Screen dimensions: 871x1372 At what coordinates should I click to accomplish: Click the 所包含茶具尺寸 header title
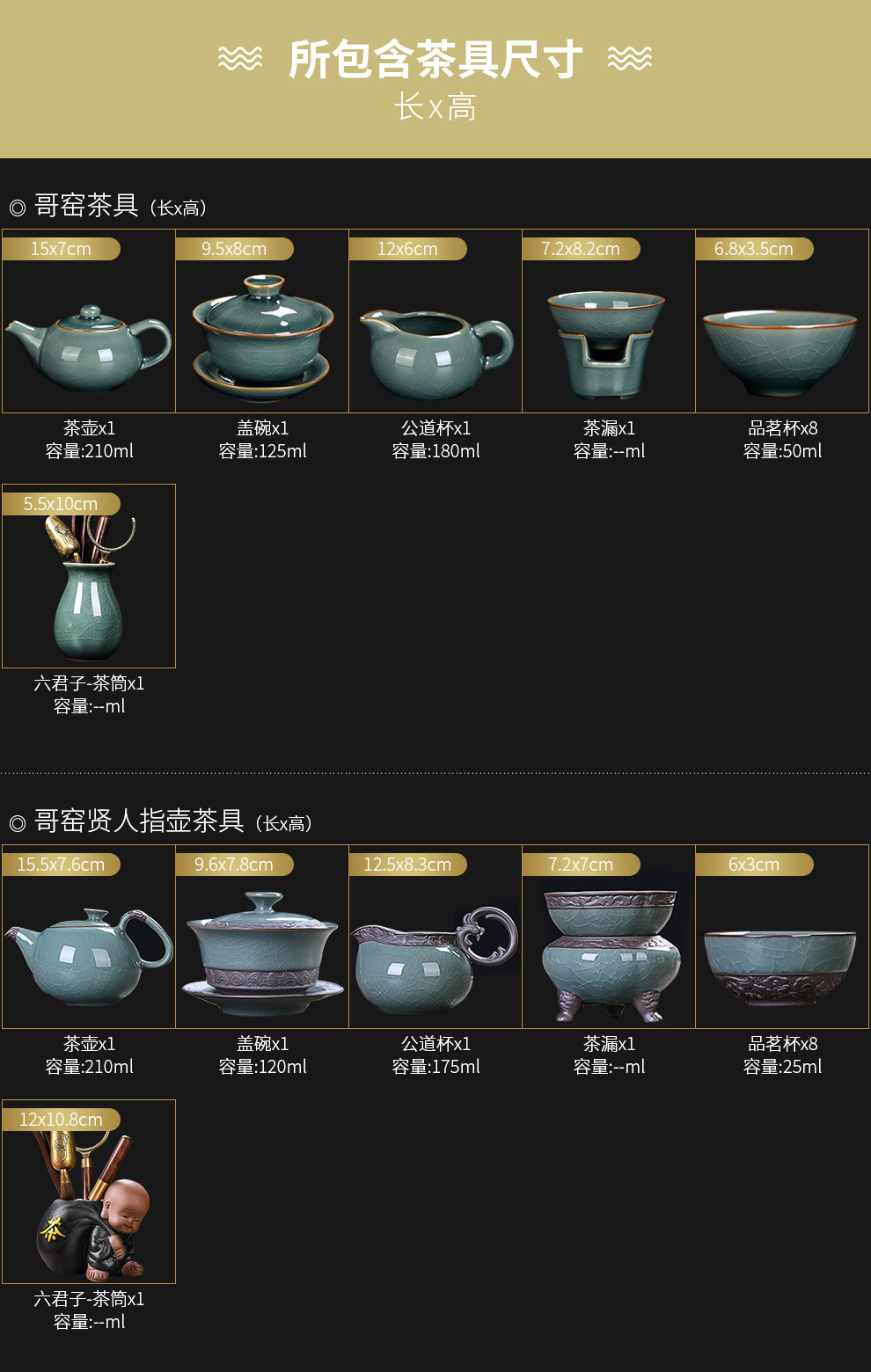point(435,59)
